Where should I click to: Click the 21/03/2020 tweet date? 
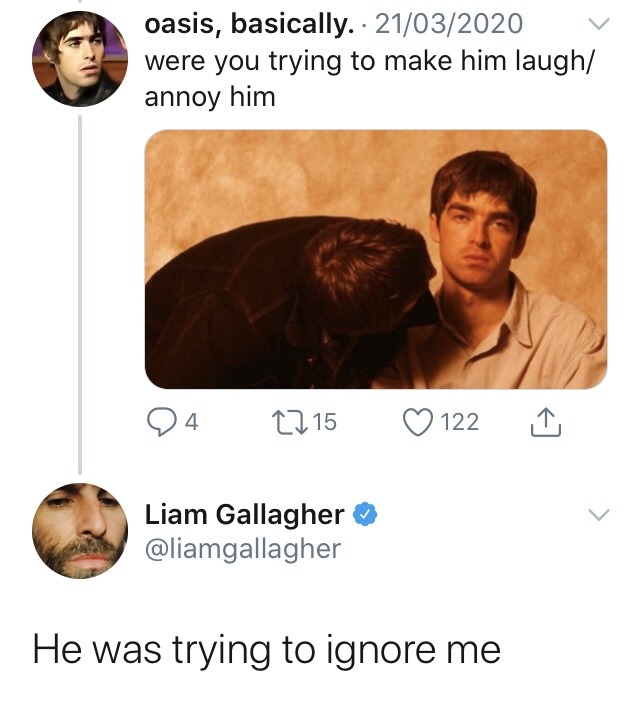click(x=449, y=24)
